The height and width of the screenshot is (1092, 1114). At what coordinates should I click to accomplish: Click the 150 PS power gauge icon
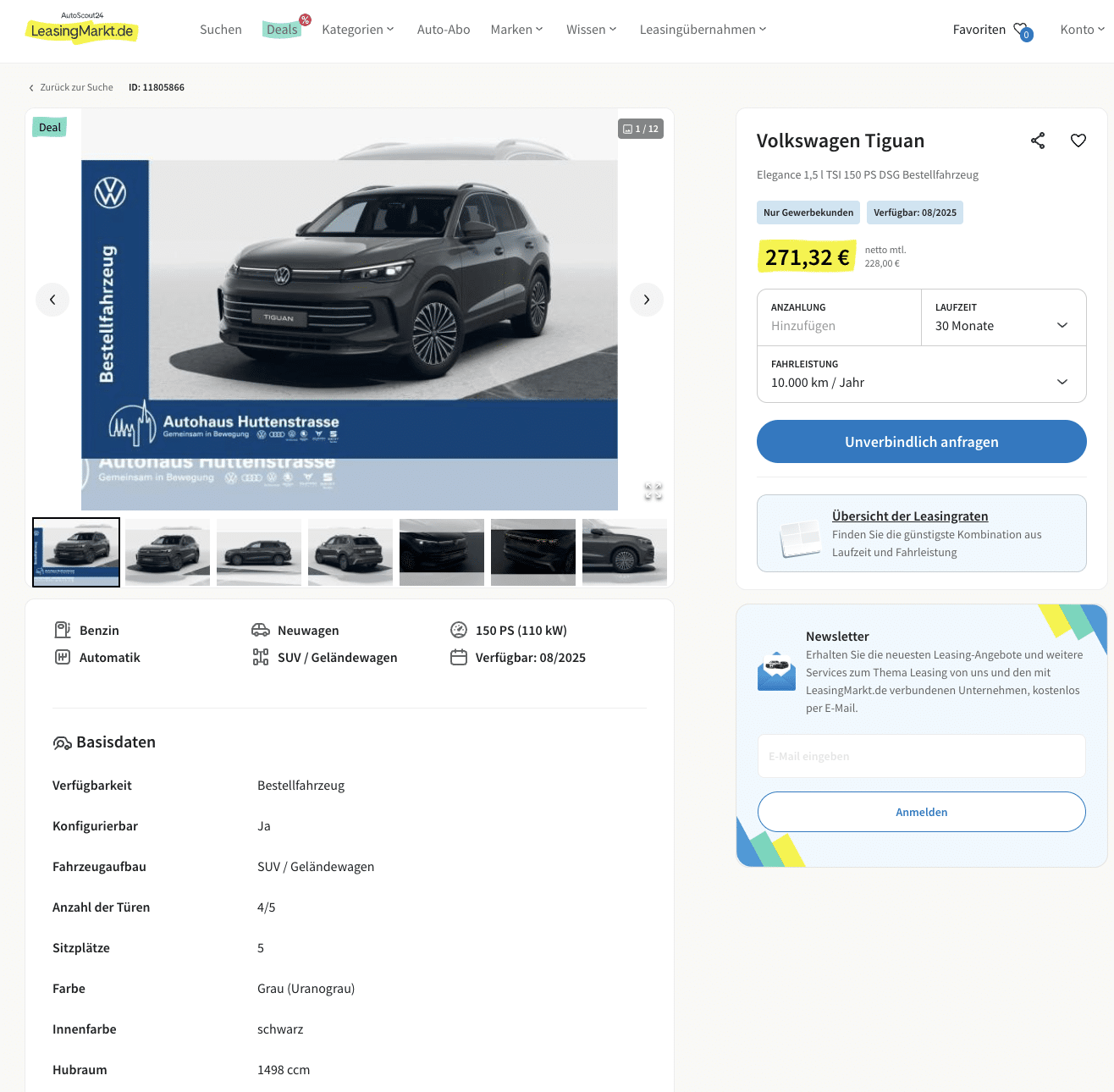tap(459, 630)
